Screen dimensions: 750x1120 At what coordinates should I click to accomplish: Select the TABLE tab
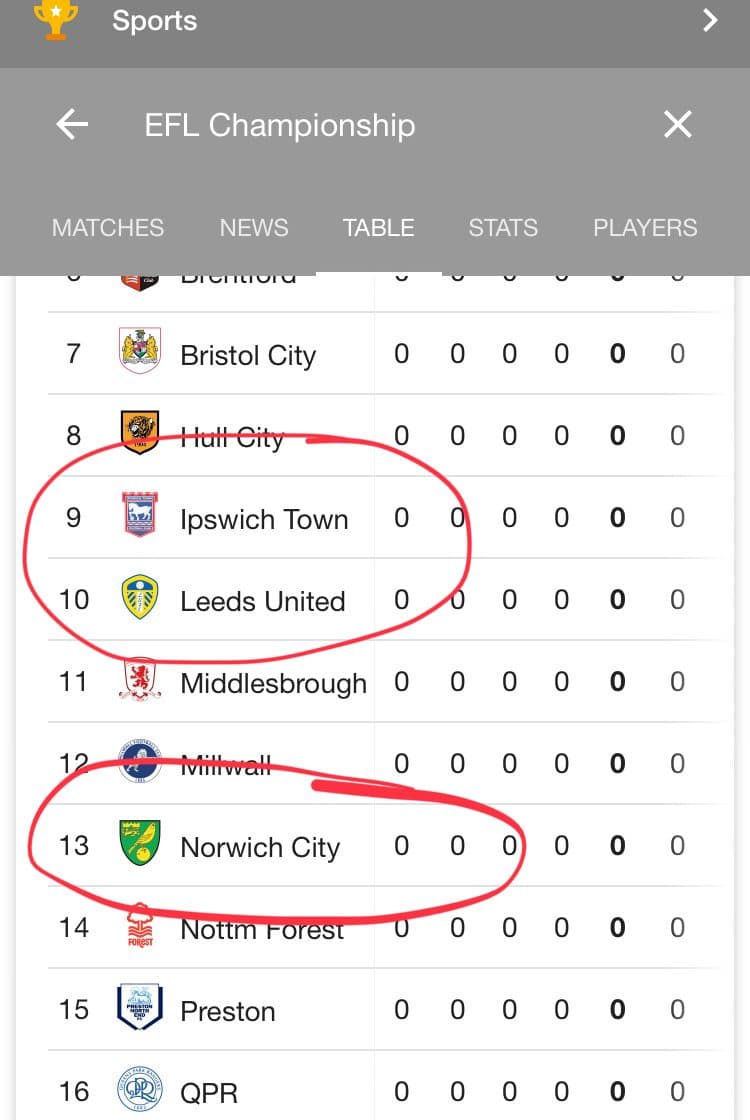click(379, 228)
